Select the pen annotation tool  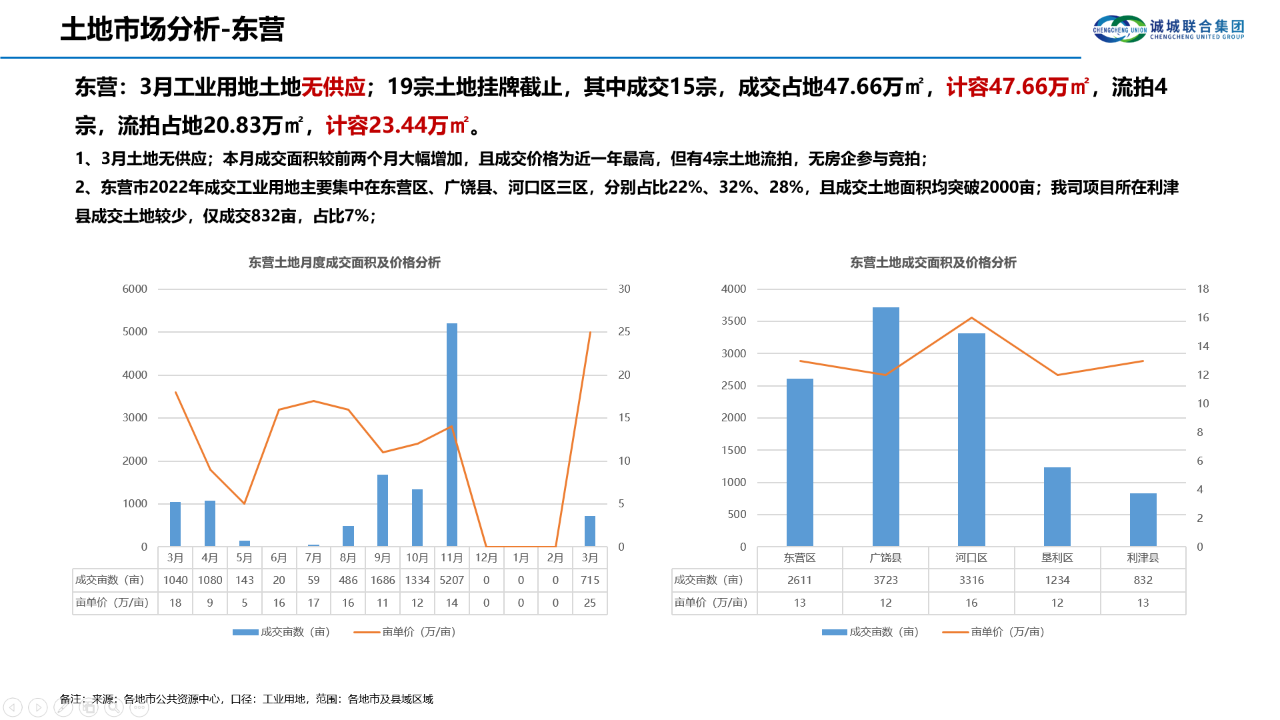63,709
